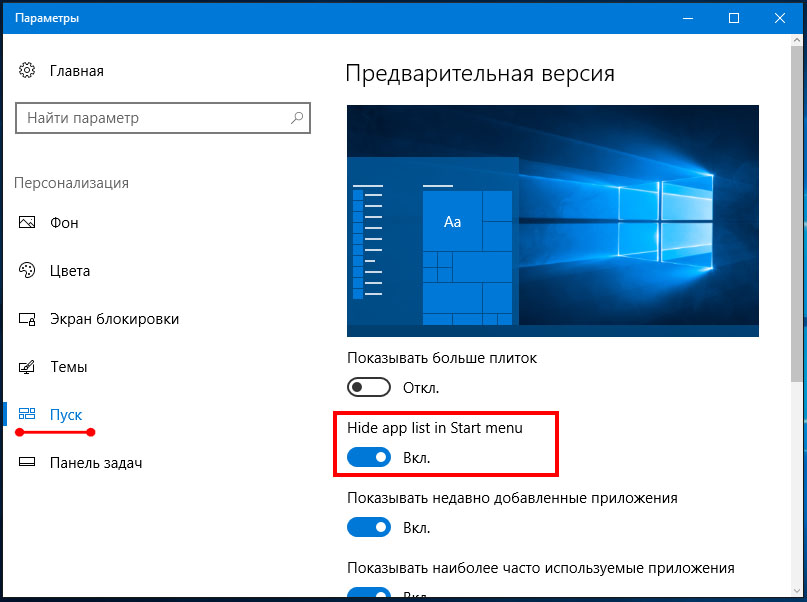Click the Показывать больше плиток label
The image size is (807, 602).
click(x=442, y=358)
